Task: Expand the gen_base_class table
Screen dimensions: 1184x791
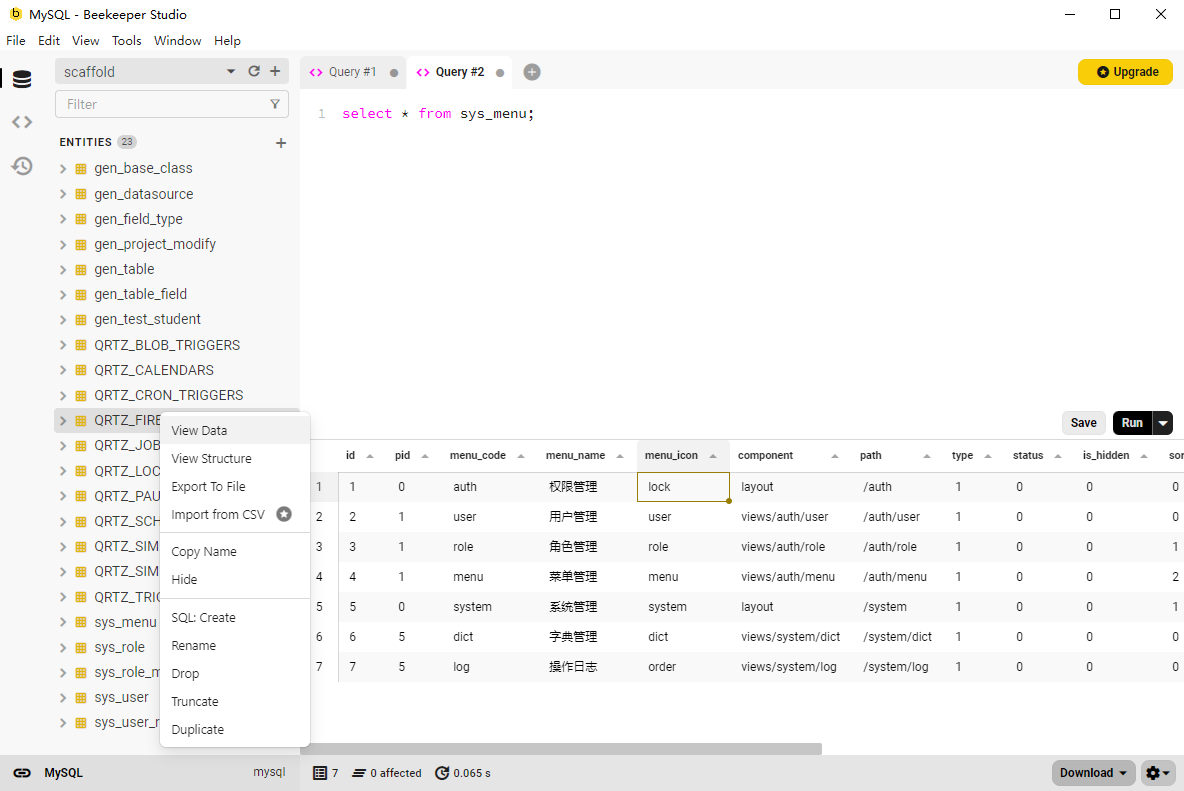Action: pos(63,169)
